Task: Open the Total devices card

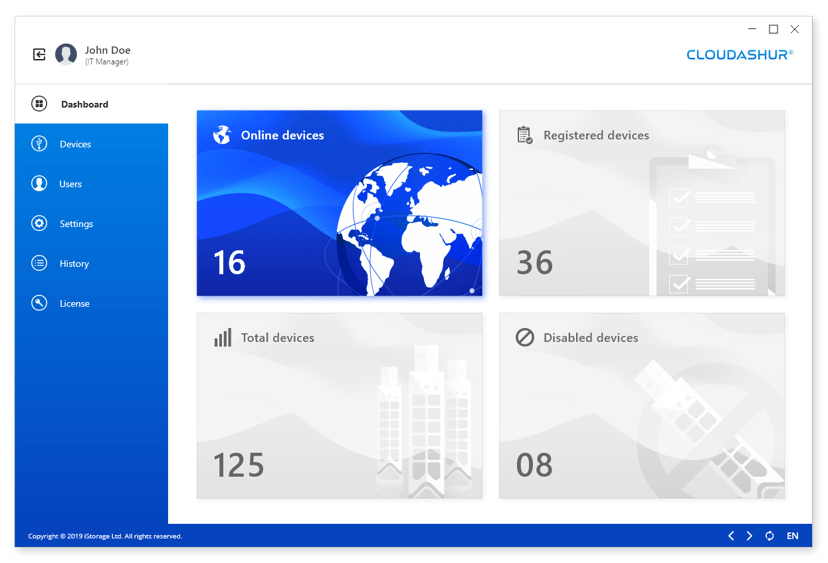Action: pos(339,405)
